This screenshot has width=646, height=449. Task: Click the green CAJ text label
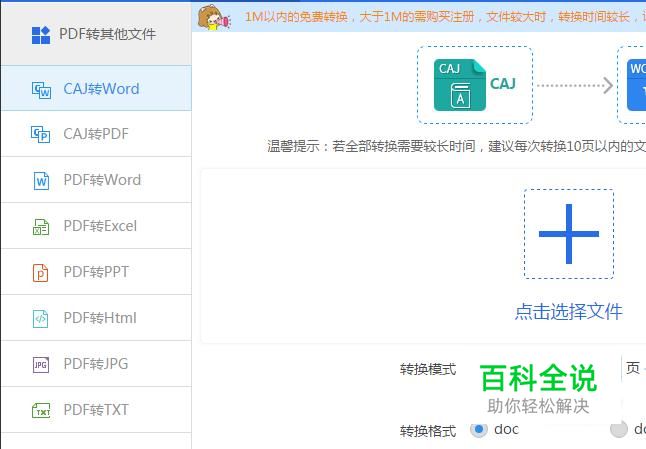(x=503, y=84)
